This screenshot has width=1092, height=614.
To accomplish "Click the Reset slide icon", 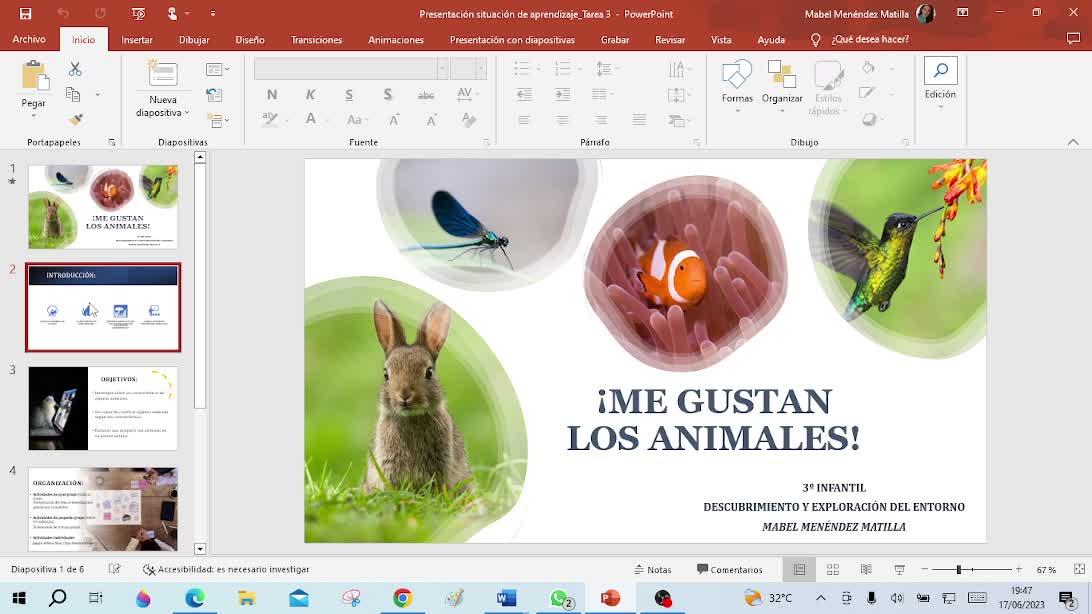I will [215, 95].
